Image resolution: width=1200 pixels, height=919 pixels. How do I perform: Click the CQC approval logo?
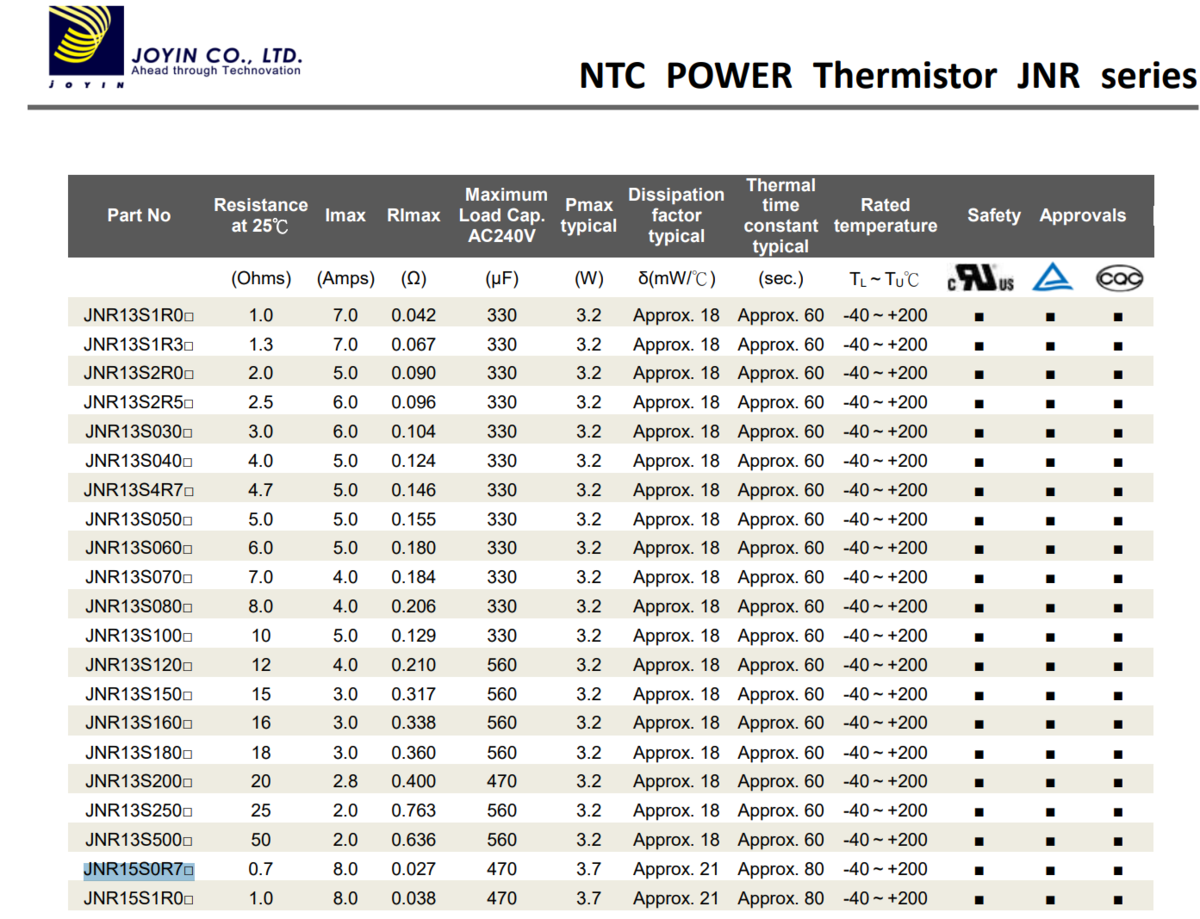tap(1118, 278)
